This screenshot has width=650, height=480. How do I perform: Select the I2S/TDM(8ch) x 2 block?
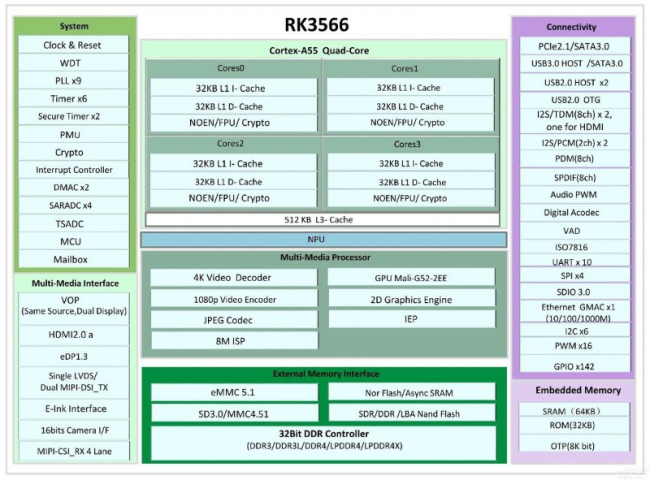click(x=575, y=121)
